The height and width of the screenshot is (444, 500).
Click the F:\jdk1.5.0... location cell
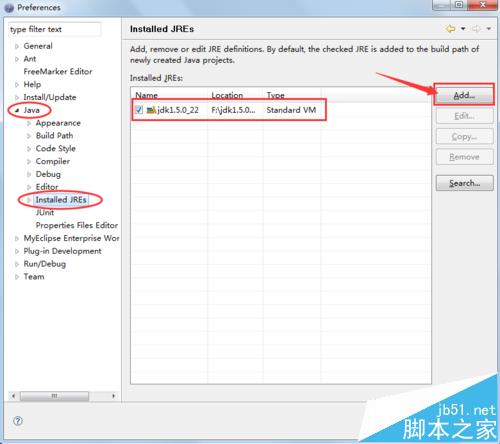tap(233, 110)
